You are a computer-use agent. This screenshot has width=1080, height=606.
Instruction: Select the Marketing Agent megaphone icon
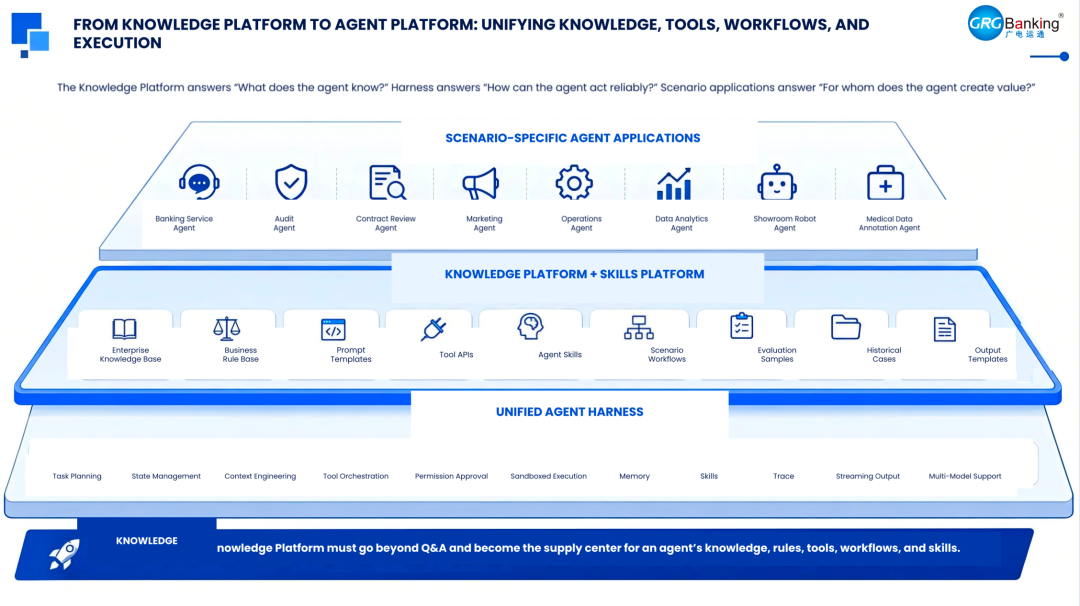(480, 183)
